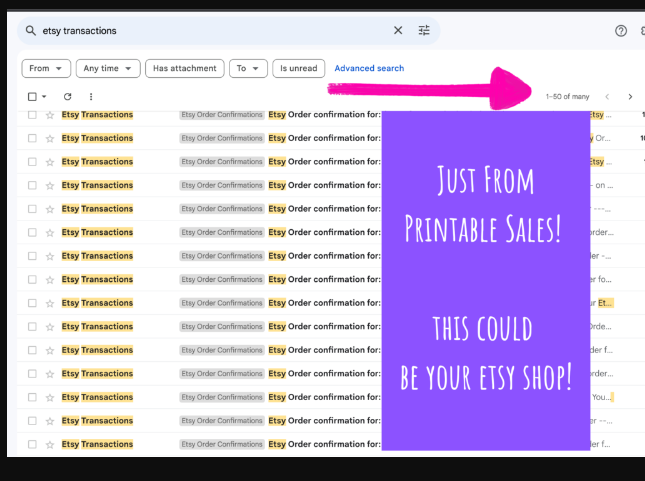The height and width of the screenshot is (481, 645).
Task: Open the More three-dot menu
Action: tap(91, 97)
